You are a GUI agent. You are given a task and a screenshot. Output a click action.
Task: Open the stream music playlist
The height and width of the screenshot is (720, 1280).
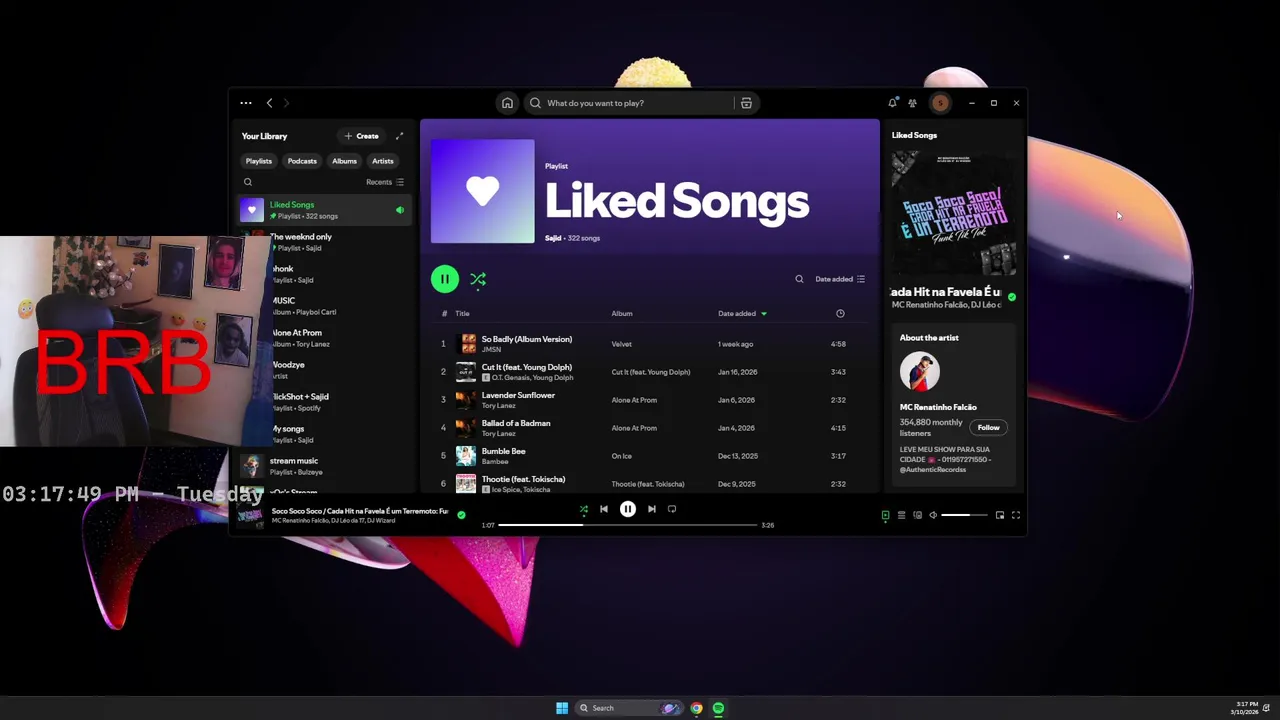pyautogui.click(x=324, y=466)
